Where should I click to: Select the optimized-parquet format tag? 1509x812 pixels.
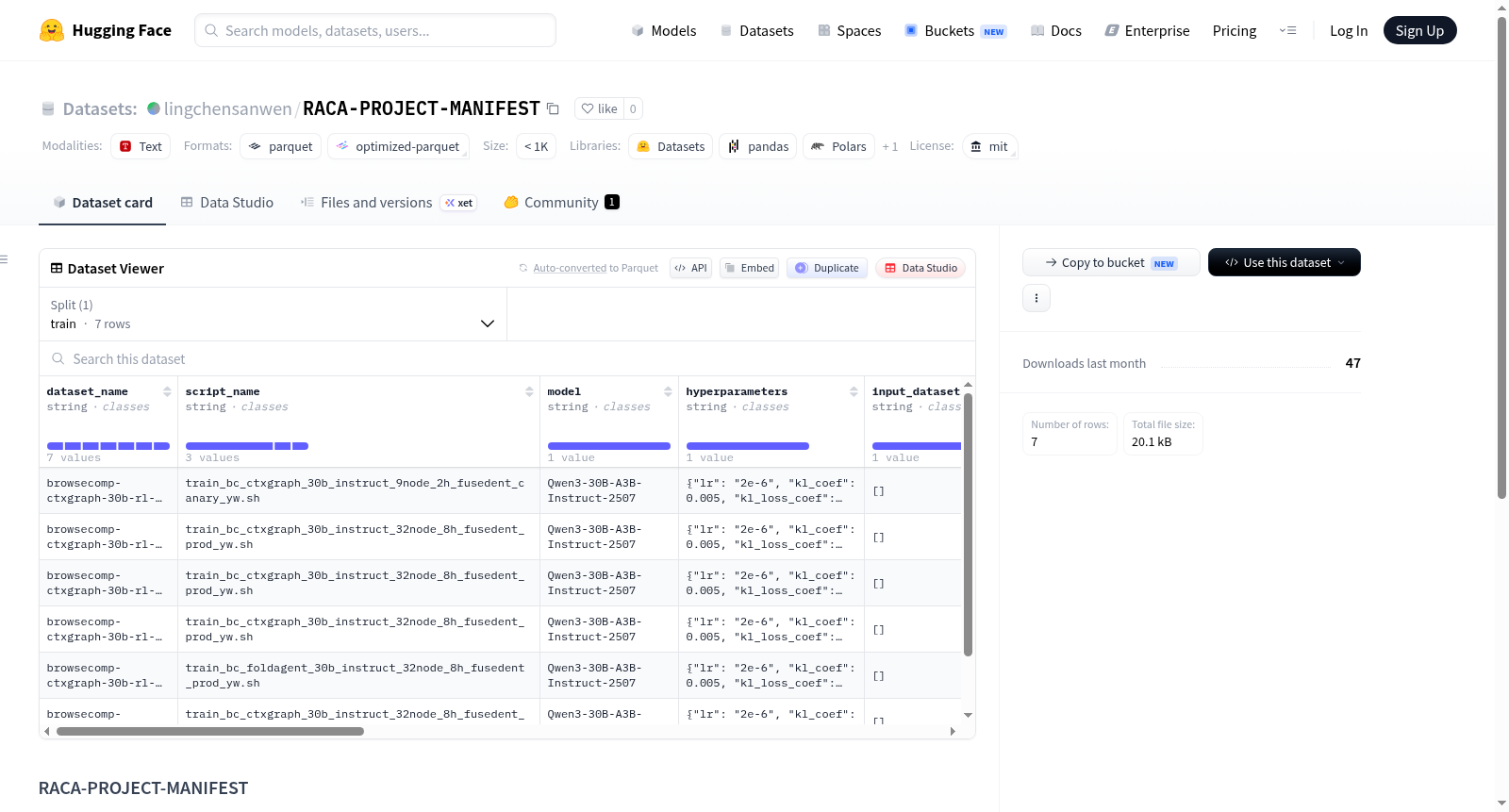pyautogui.click(x=399, y=147)
